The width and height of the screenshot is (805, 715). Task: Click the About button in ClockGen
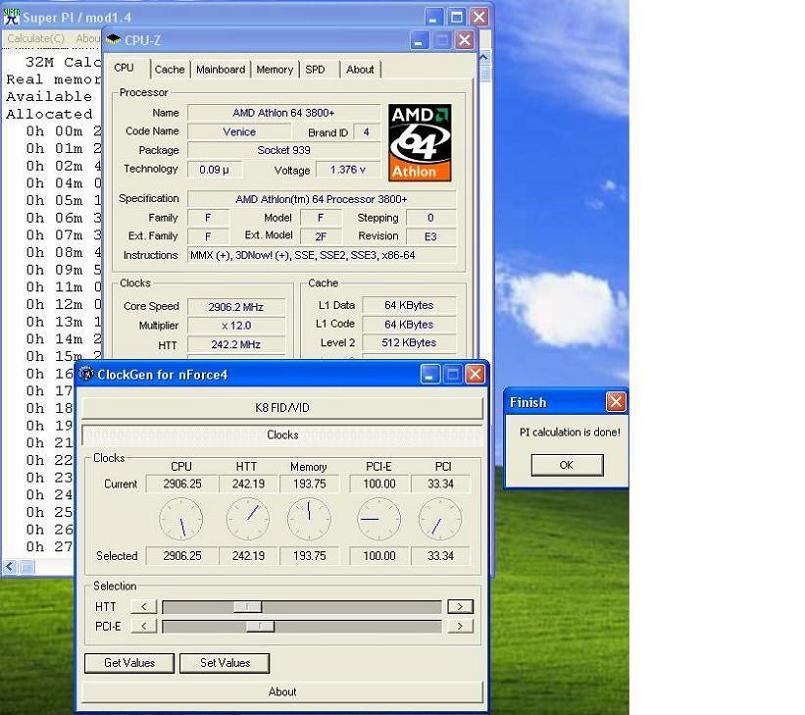click(x=282, y=691)
